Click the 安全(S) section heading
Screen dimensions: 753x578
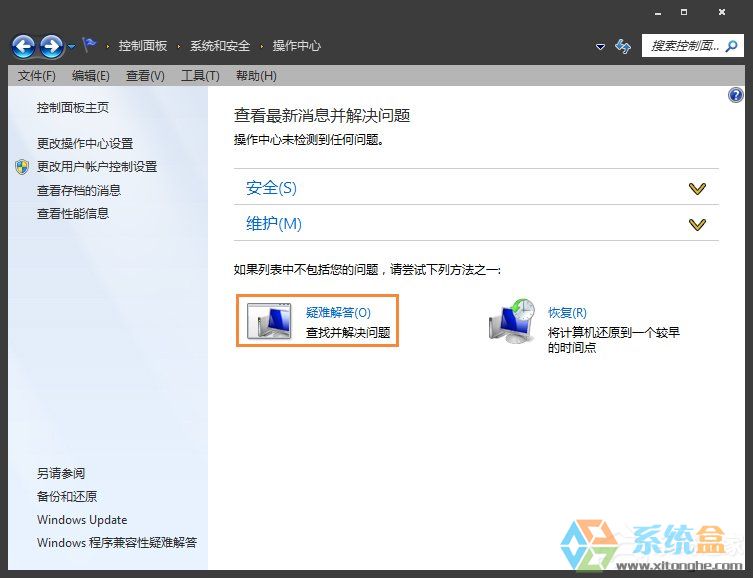[271, 188]
